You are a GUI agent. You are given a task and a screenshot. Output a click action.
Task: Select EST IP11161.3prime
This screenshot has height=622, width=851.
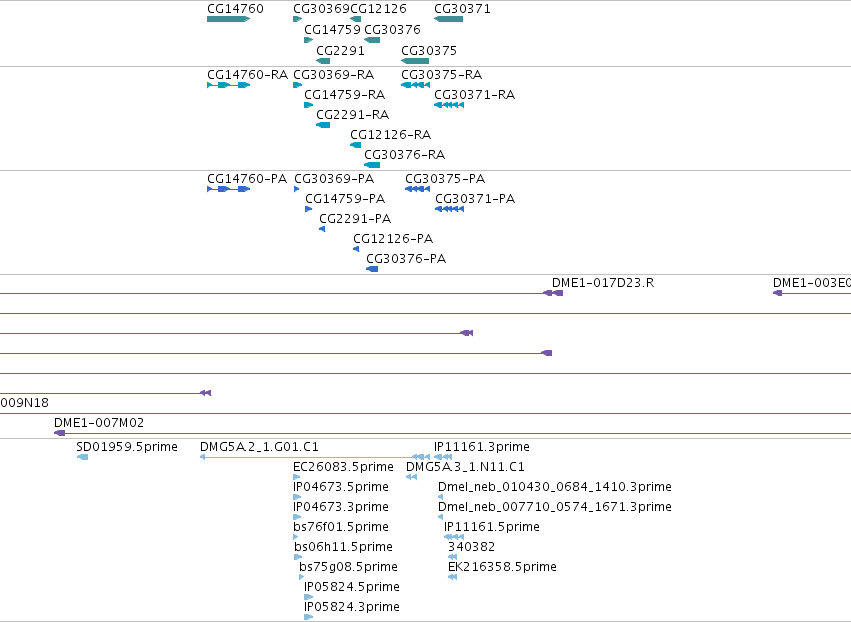point(481,447)
